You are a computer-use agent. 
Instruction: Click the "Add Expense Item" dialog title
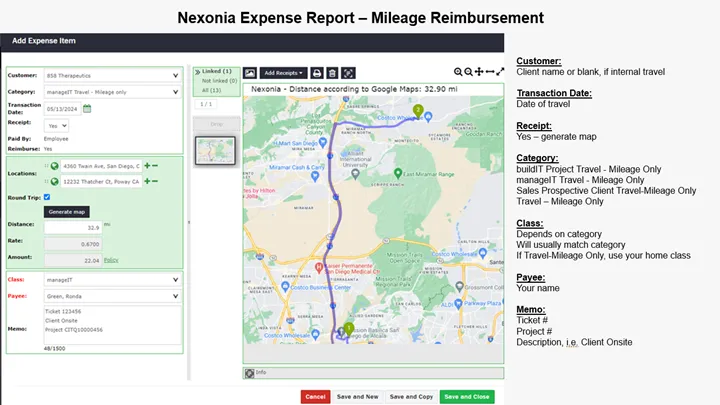click(x=44, y=41)
